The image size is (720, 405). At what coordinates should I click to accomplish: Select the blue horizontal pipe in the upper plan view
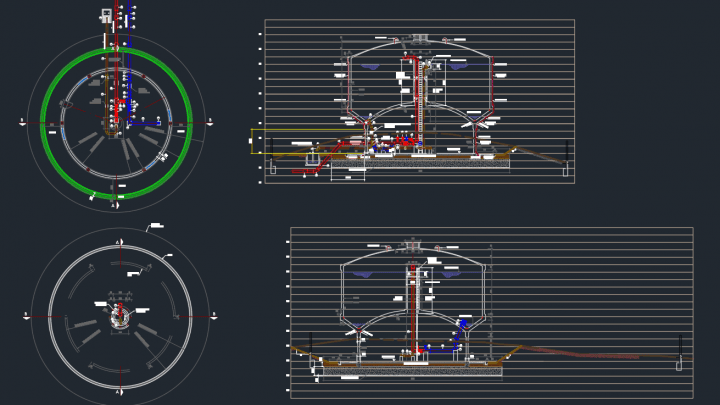(144, 123)
